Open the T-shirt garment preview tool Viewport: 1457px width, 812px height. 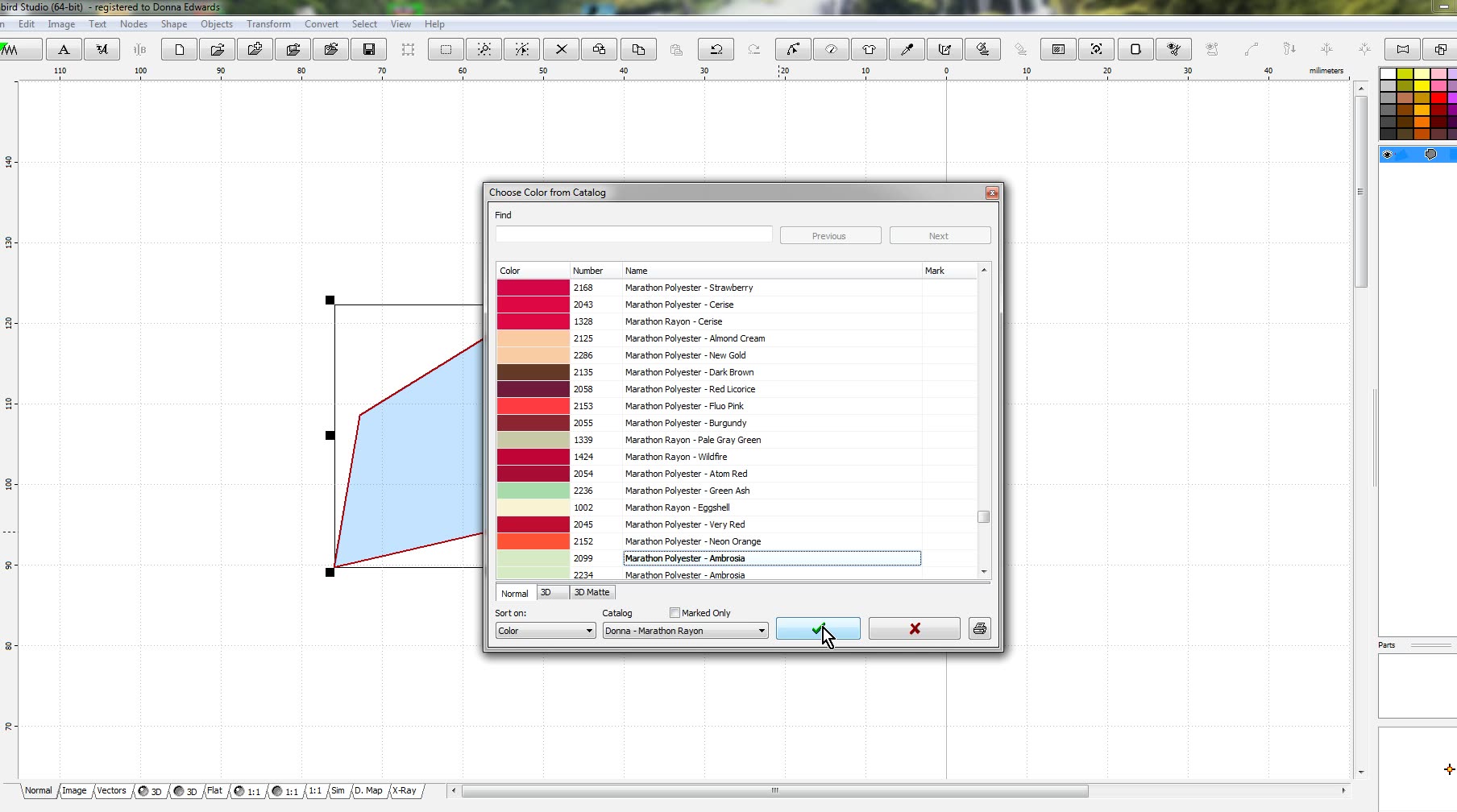pyautogui.click(x=870, y=49)
